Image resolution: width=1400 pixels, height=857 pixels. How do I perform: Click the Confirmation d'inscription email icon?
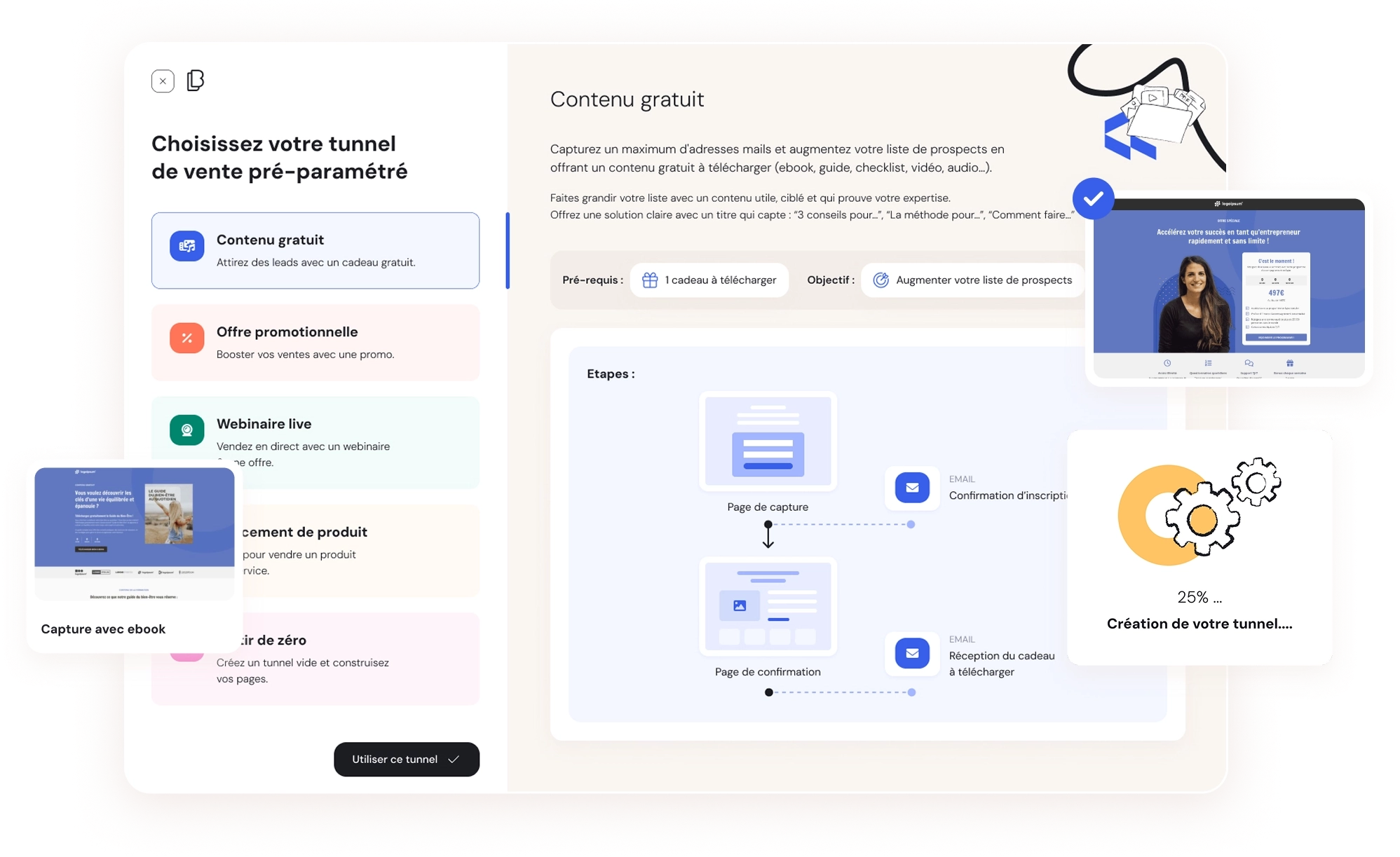point(912,488)
